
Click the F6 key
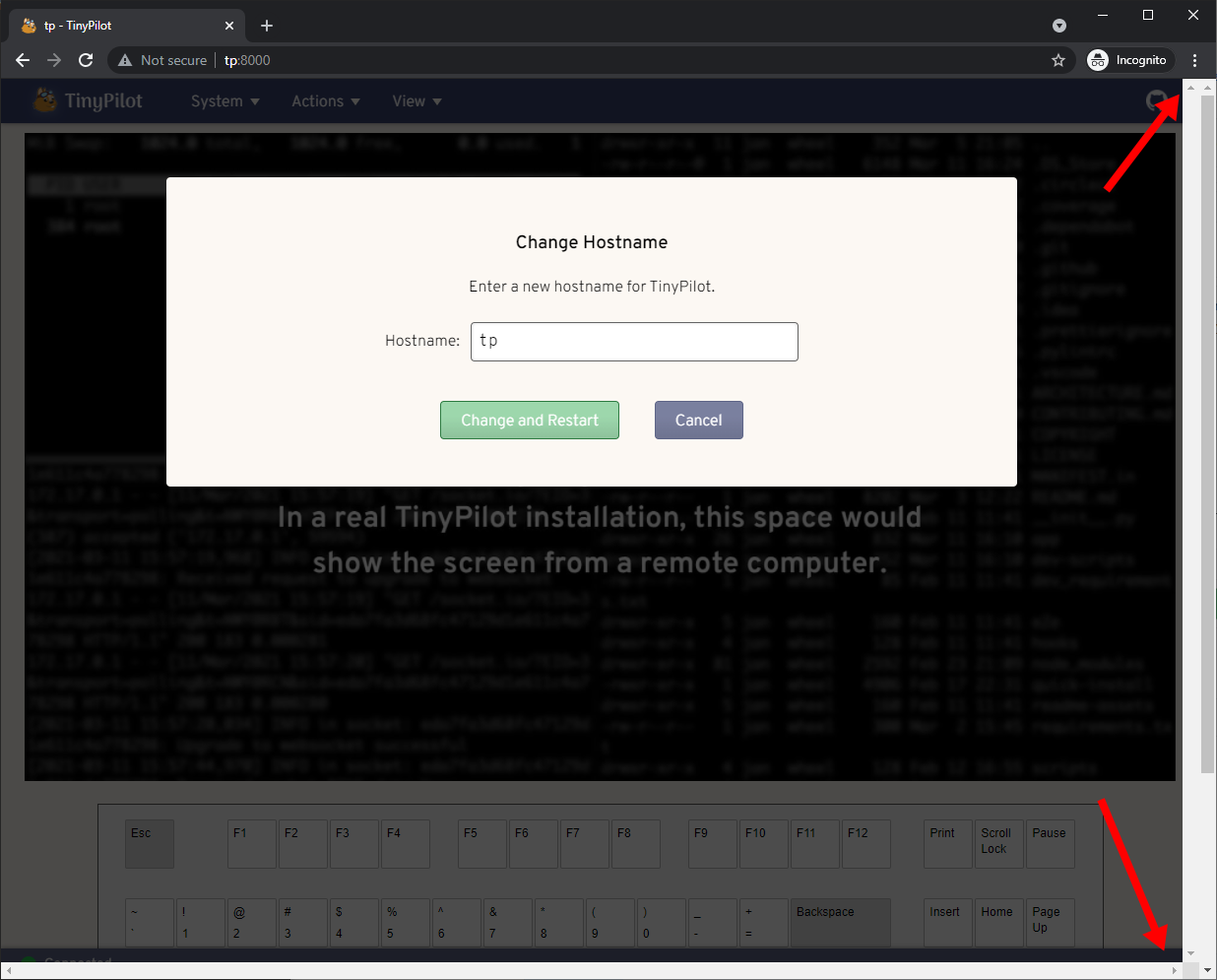coord(534,844)
